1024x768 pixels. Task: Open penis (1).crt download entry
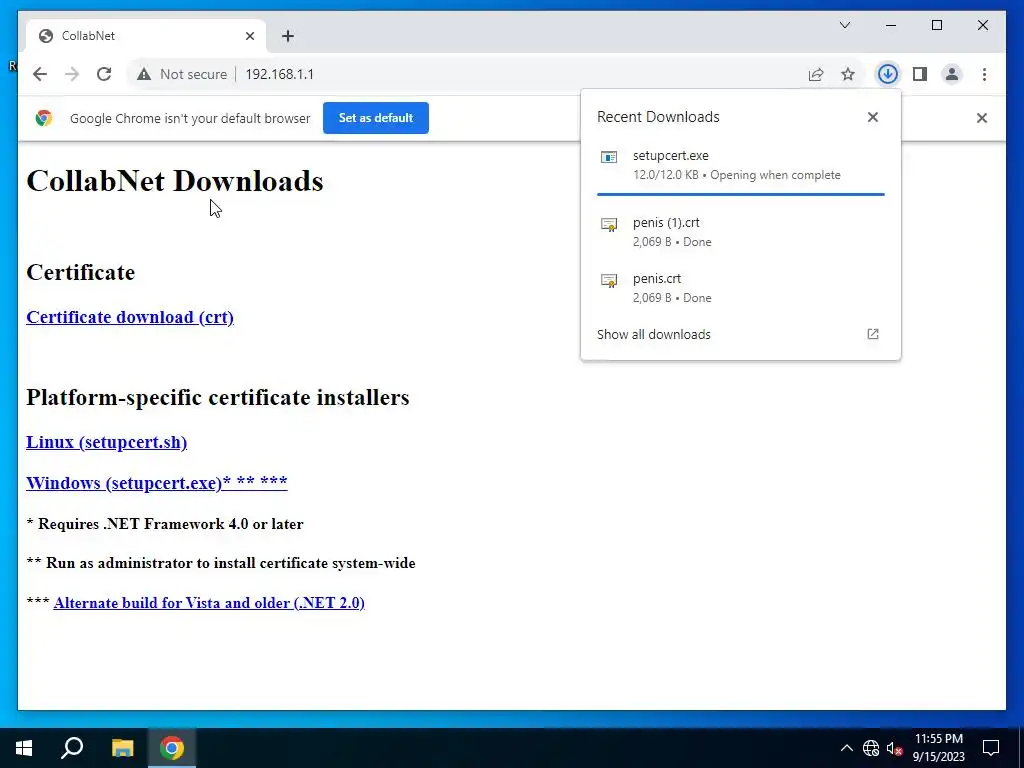pyautogui.click(x=741, y=232)
